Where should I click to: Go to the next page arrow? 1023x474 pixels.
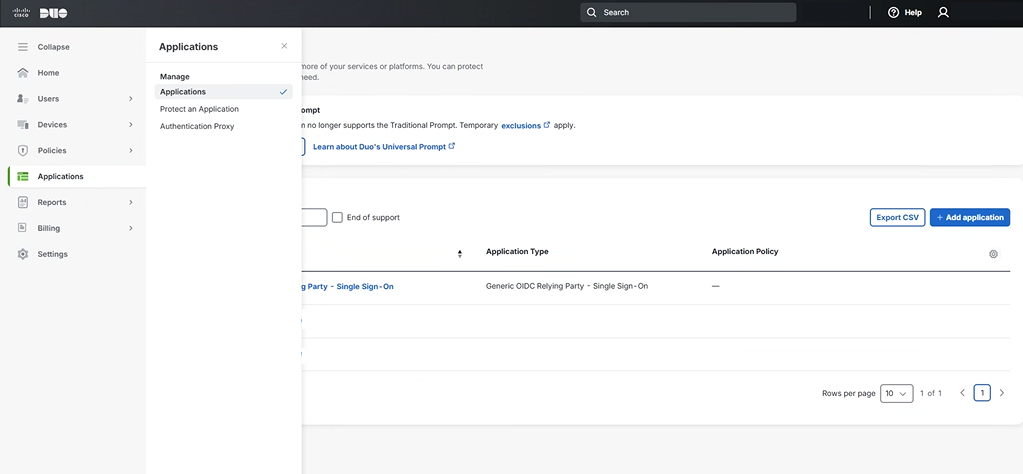(1001, 393)
